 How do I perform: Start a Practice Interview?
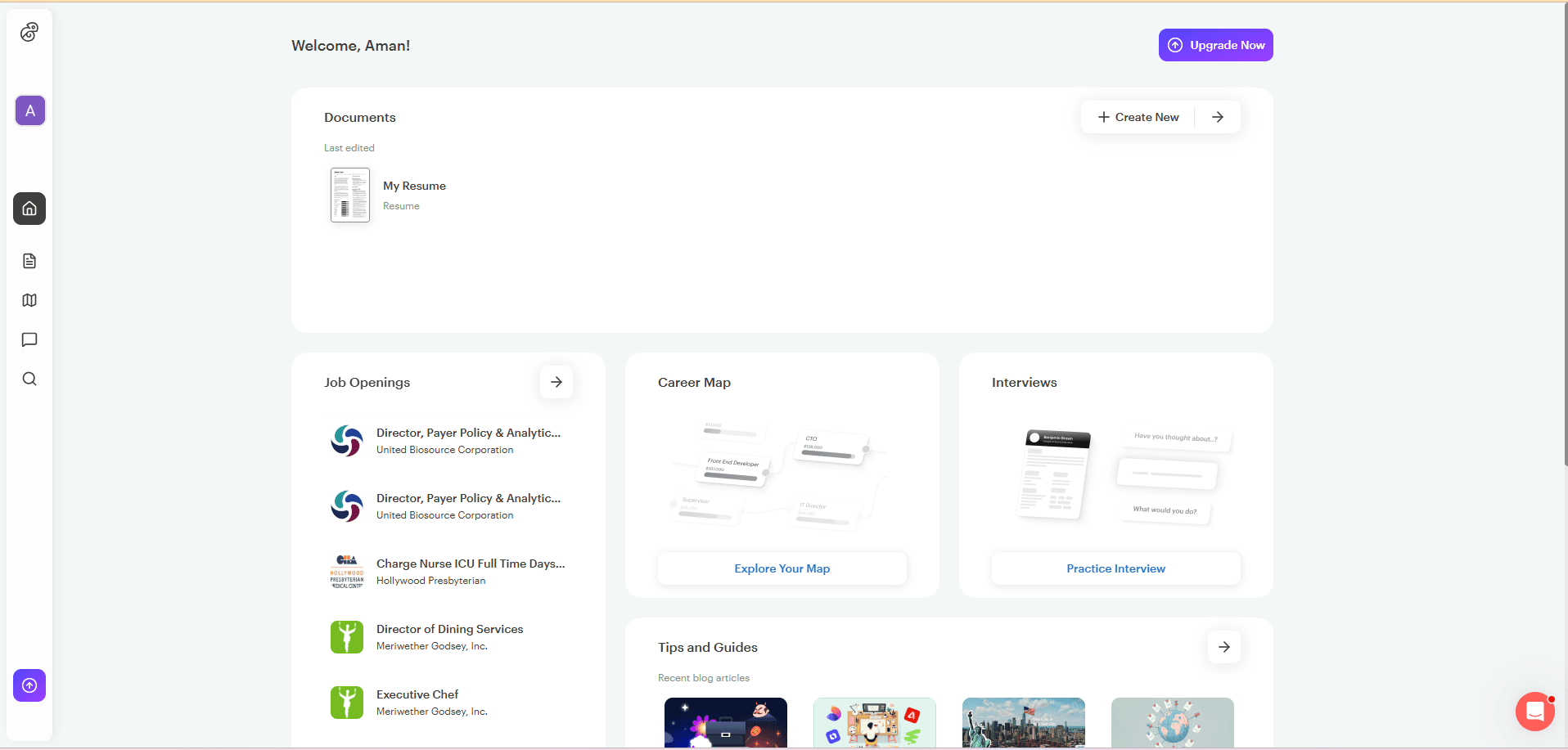[1115, 568]
